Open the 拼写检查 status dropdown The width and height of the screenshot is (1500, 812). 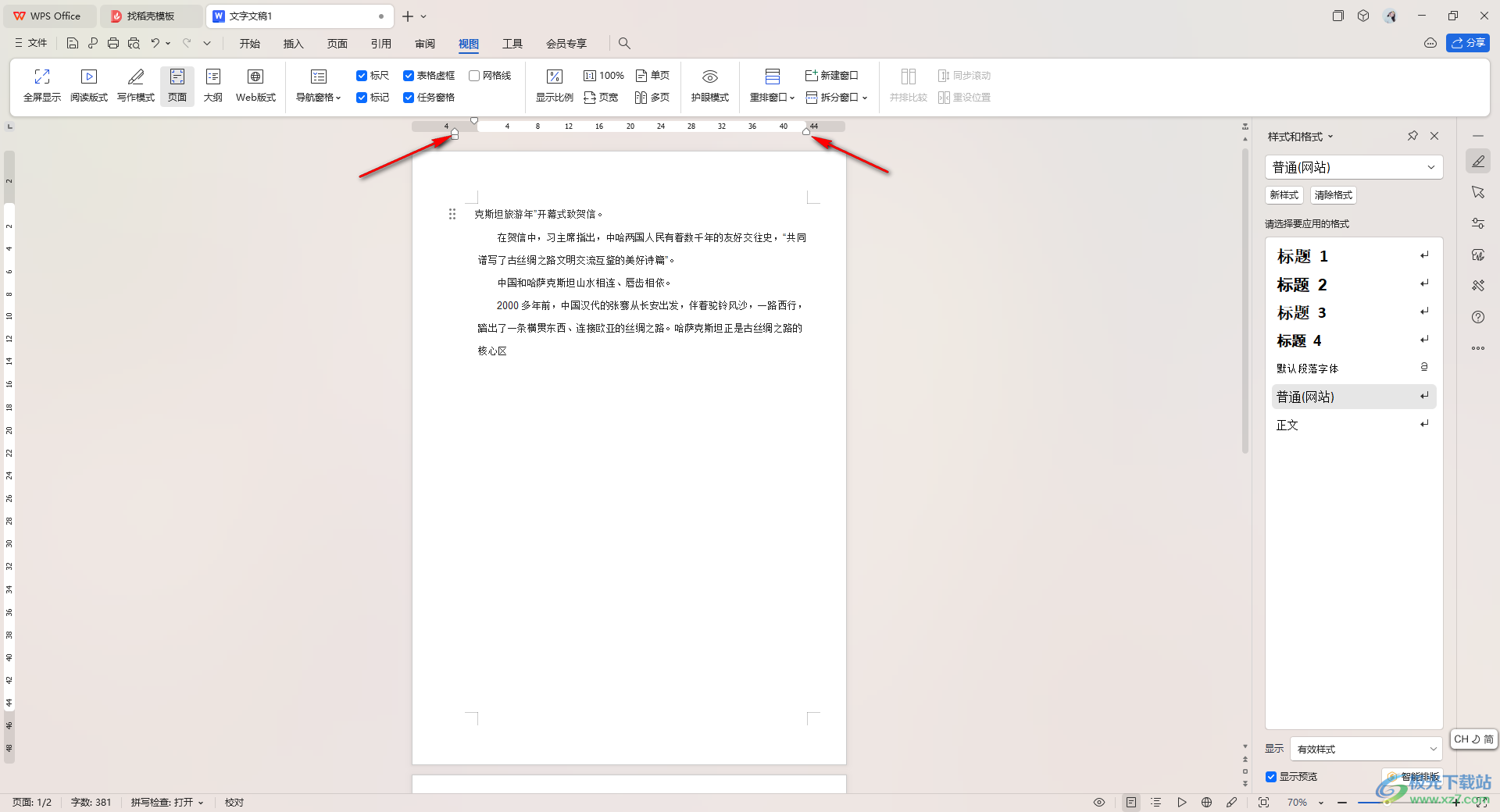click(x=167, y=802)
